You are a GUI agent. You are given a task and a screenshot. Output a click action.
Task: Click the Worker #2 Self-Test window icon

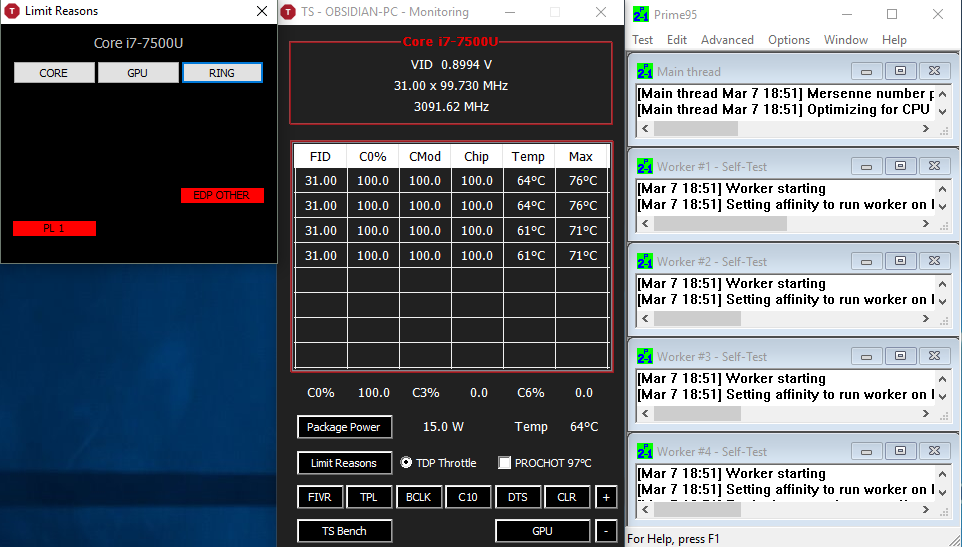(x=644, y=261)
